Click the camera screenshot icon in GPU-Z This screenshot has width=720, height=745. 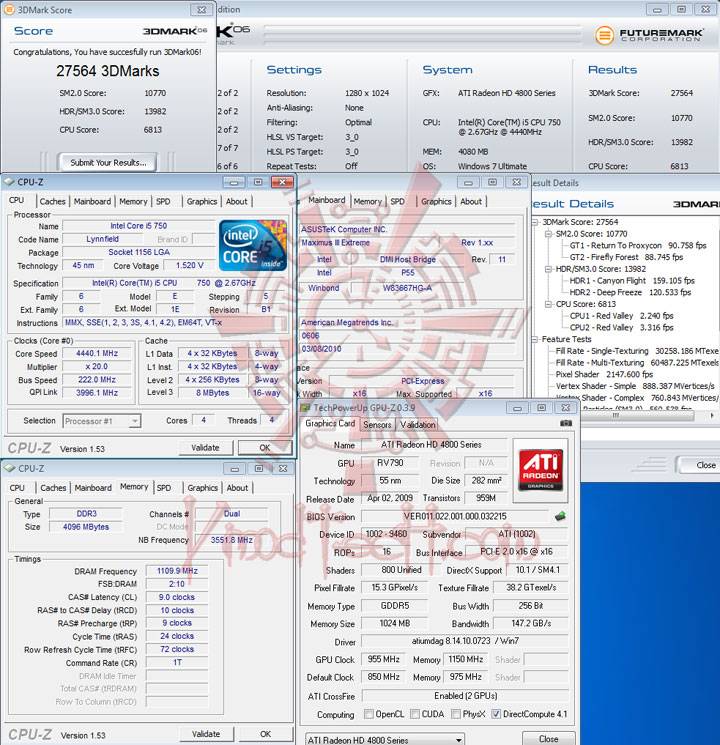click(566, 423)
